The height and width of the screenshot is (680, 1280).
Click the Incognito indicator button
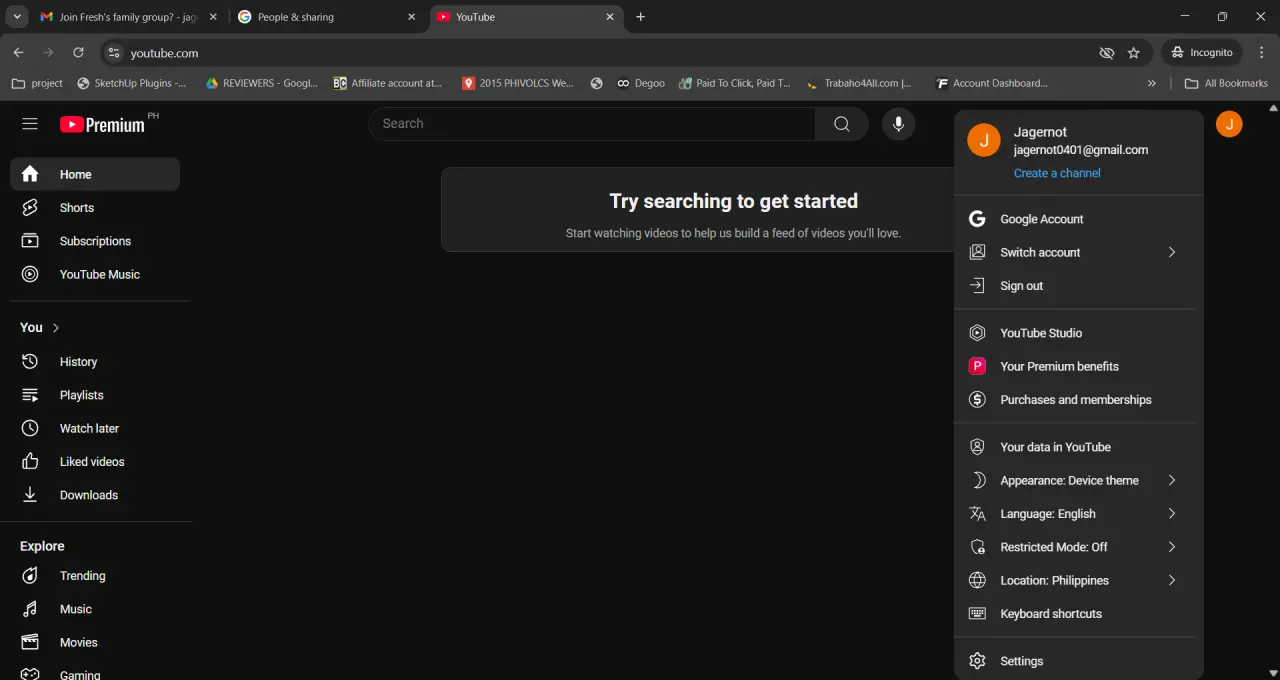(x=1202, y=52)
